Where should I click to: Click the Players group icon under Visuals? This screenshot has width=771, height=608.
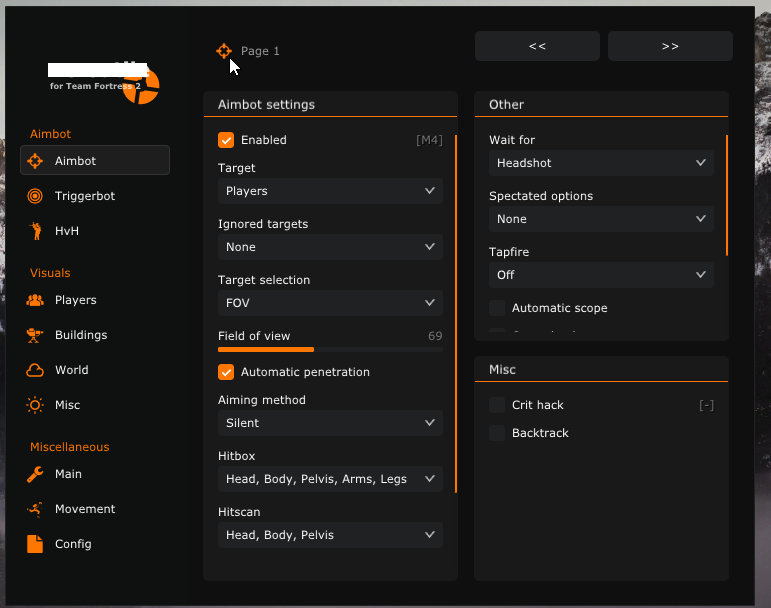click(x=35, y=300)
